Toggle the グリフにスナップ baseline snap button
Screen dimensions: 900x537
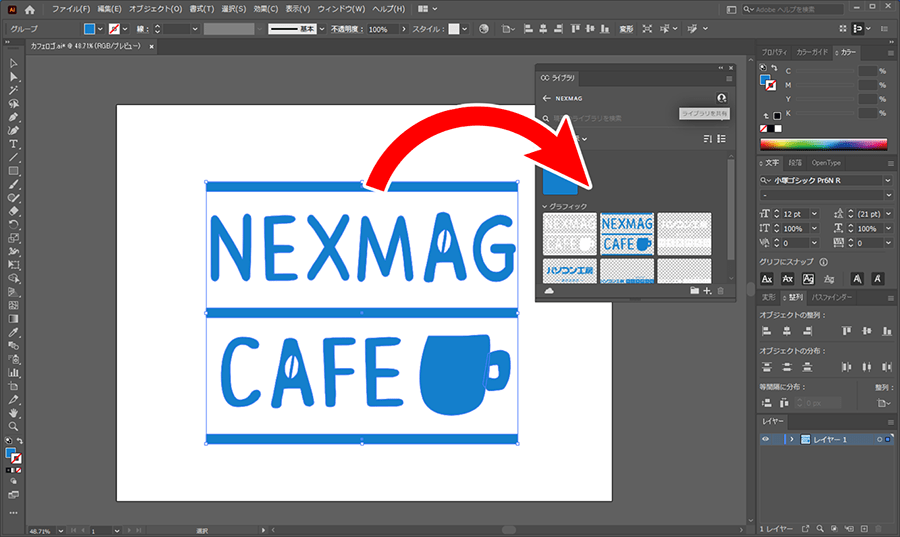tap(768, 278)
